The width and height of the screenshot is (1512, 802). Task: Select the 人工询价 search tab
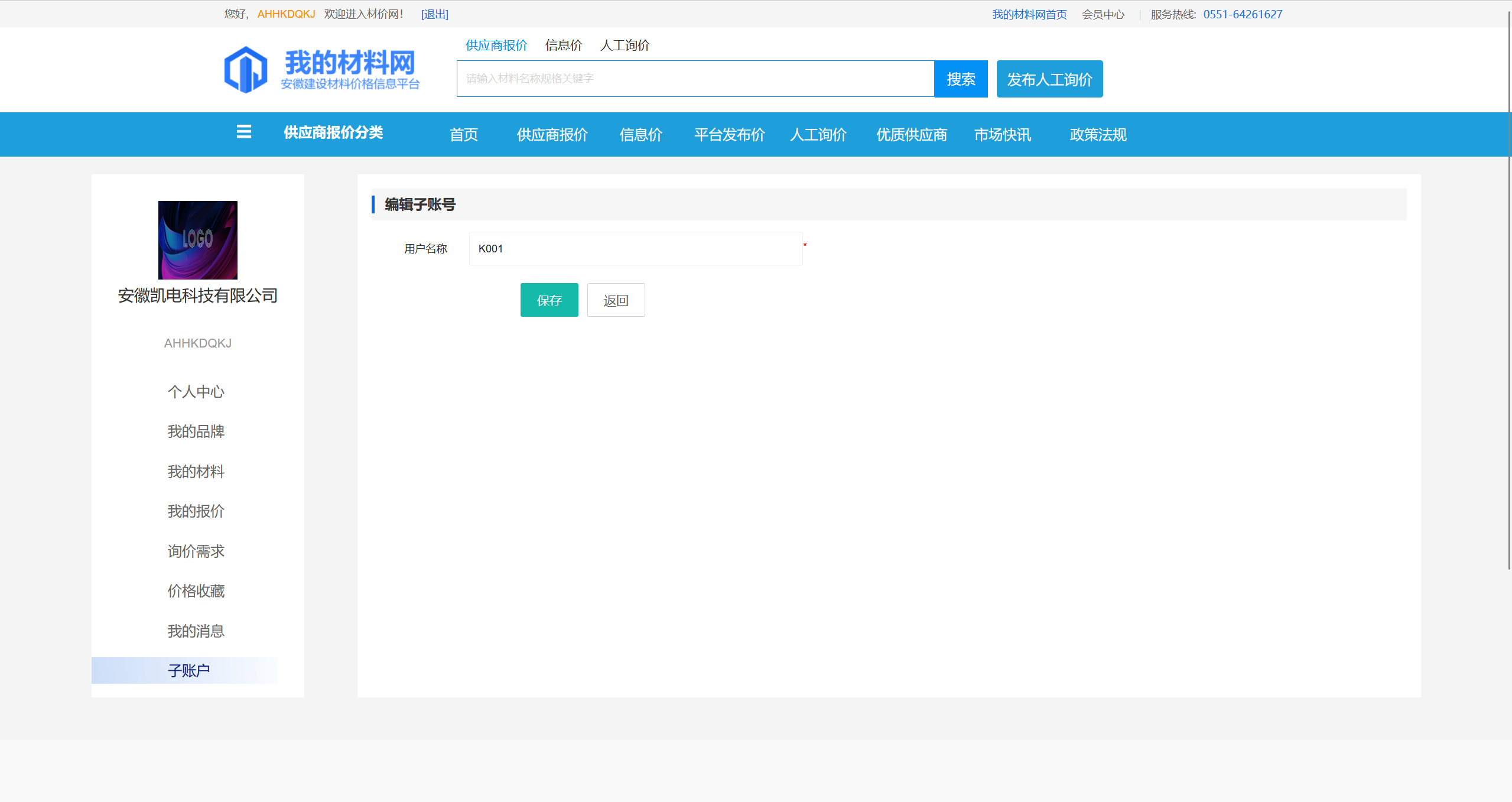pyautogui.click(x=625, y=46)
